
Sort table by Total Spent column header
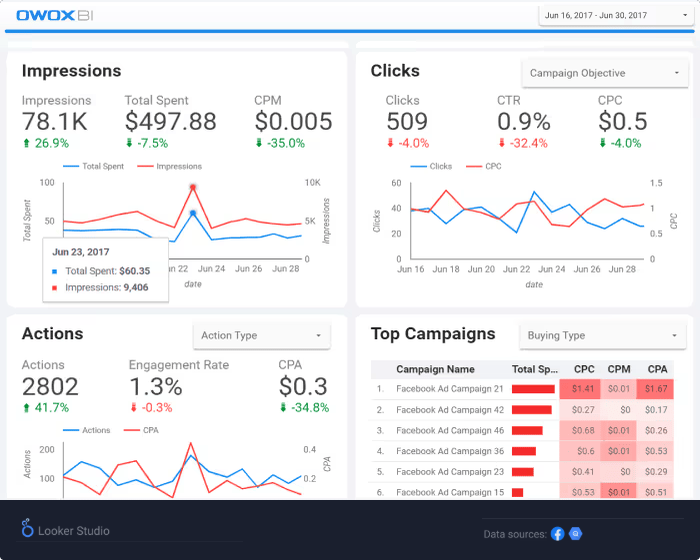534,369
